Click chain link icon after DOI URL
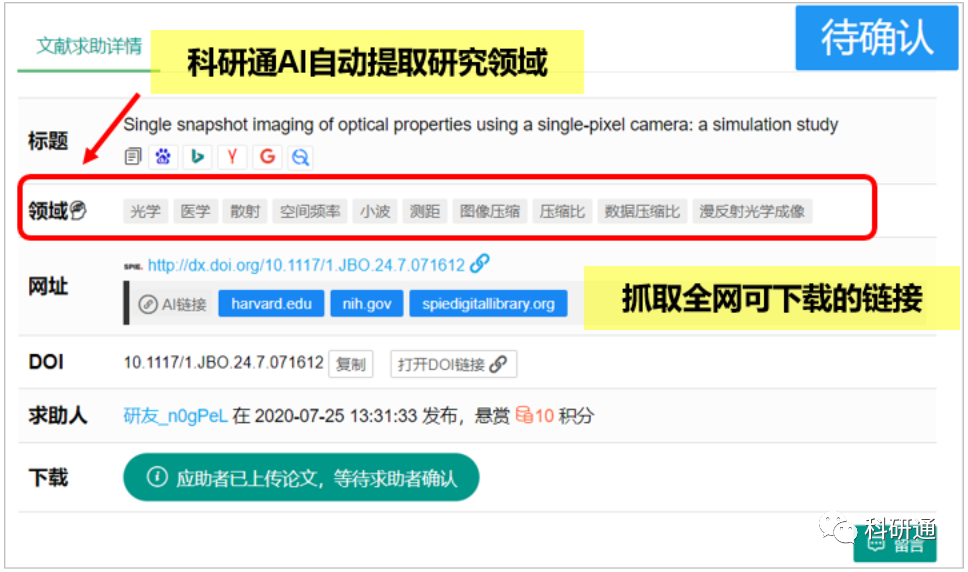Viewport: 968px width, 572px height. coord(480,263)
